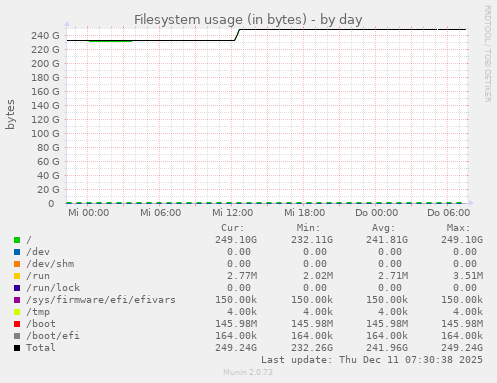Click the 'Mi 12:00' time axis label
The width and height of the screenshot is (497, 383).
point(233,213)
